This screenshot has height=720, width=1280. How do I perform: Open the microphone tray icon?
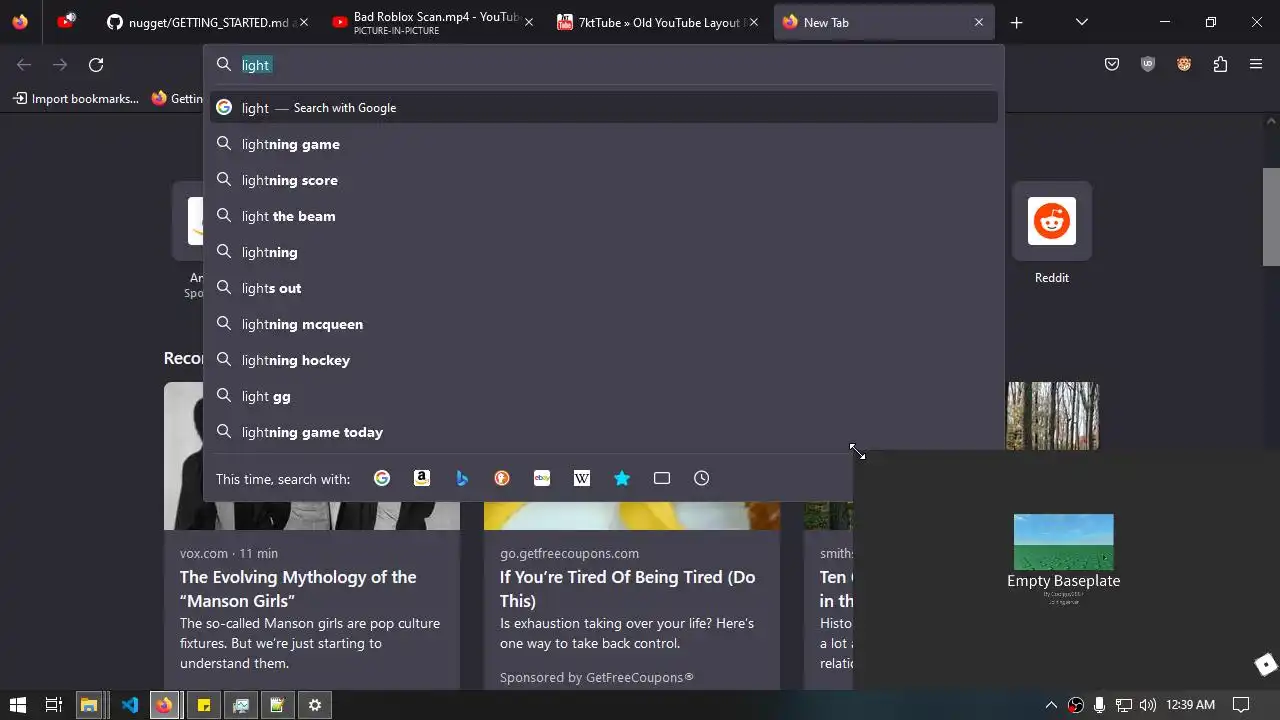[x=1099, y=705]
